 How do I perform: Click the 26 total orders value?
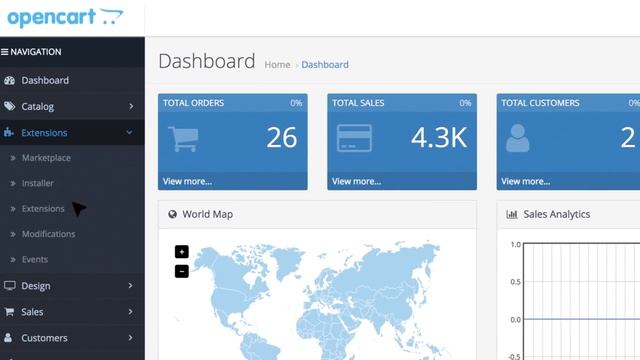(282, 138)
